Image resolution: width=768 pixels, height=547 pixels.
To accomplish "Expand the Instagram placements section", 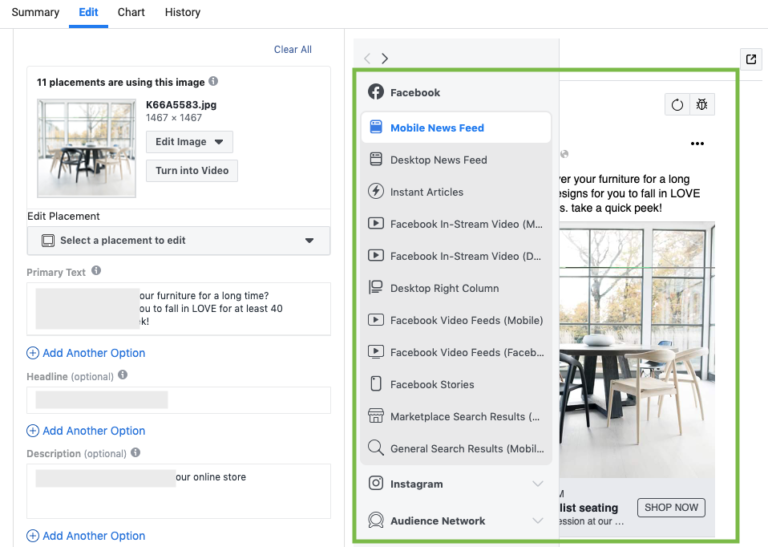I will [x=538, y=484].
